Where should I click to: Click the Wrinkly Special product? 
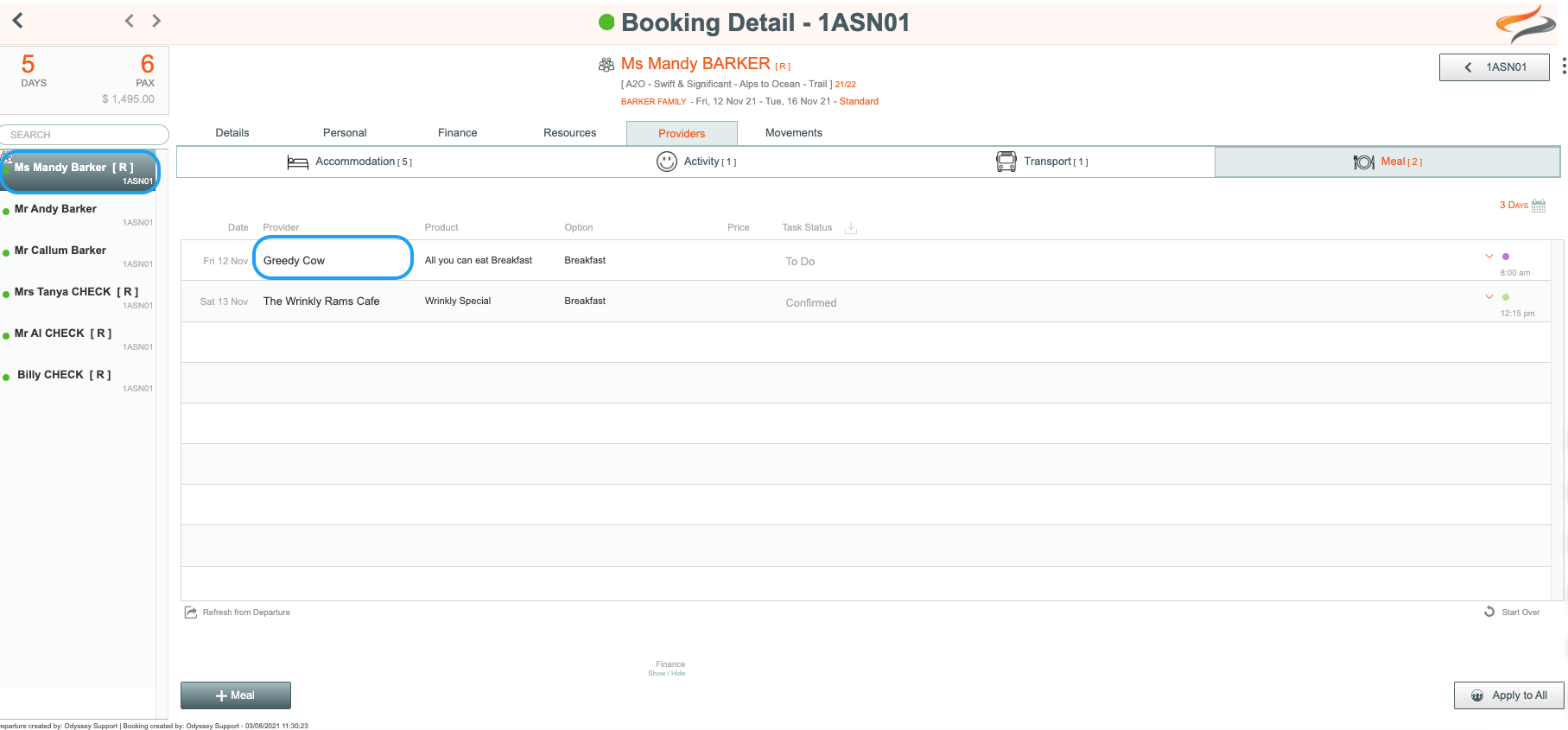(458, 301)
